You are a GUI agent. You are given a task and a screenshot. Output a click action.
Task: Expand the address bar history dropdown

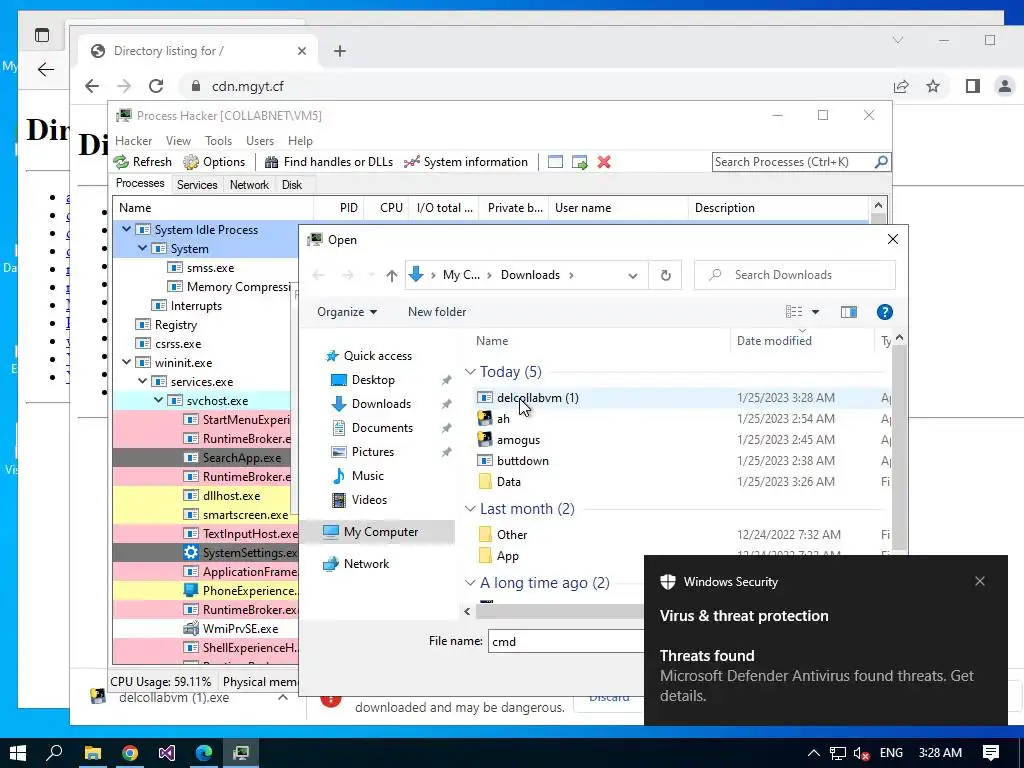[x=632, y=275]
